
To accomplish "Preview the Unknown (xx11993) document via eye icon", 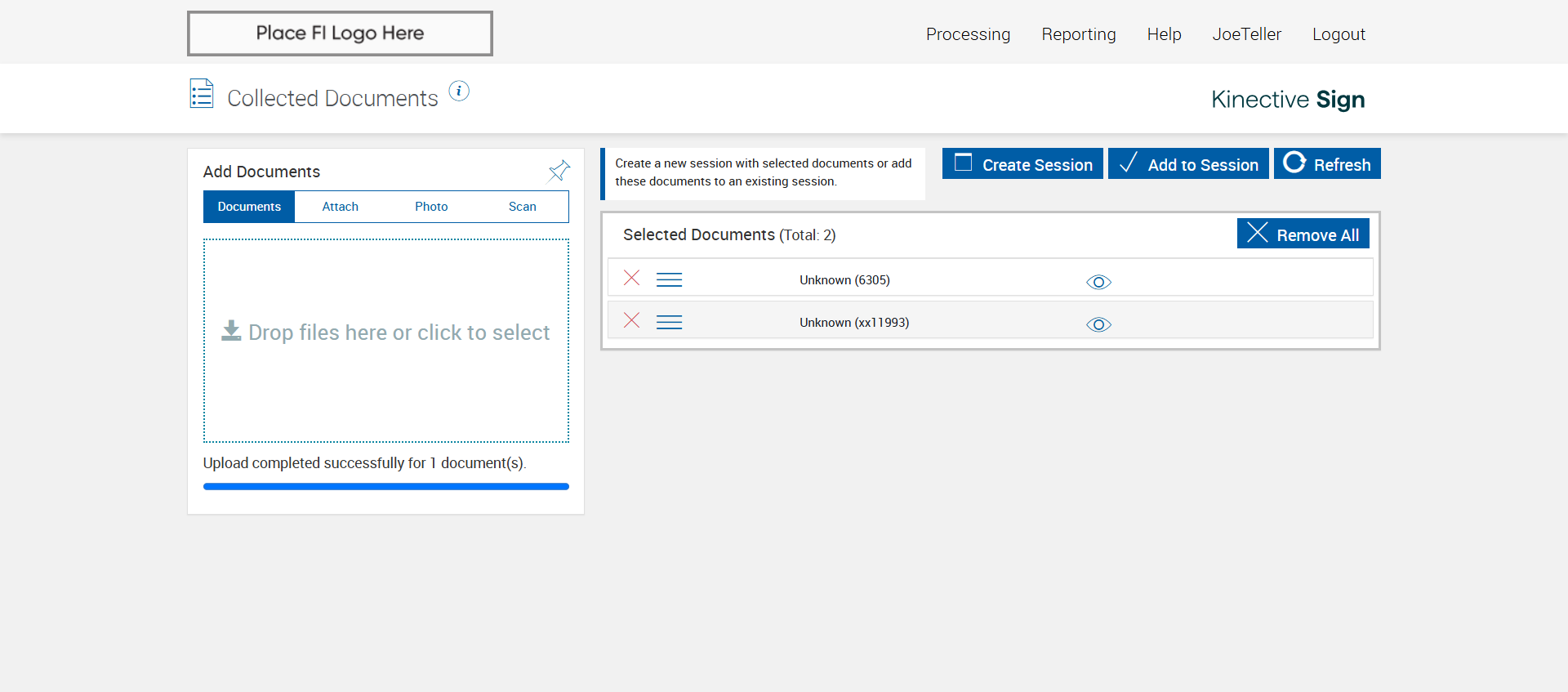I will tap(1098, 324).
